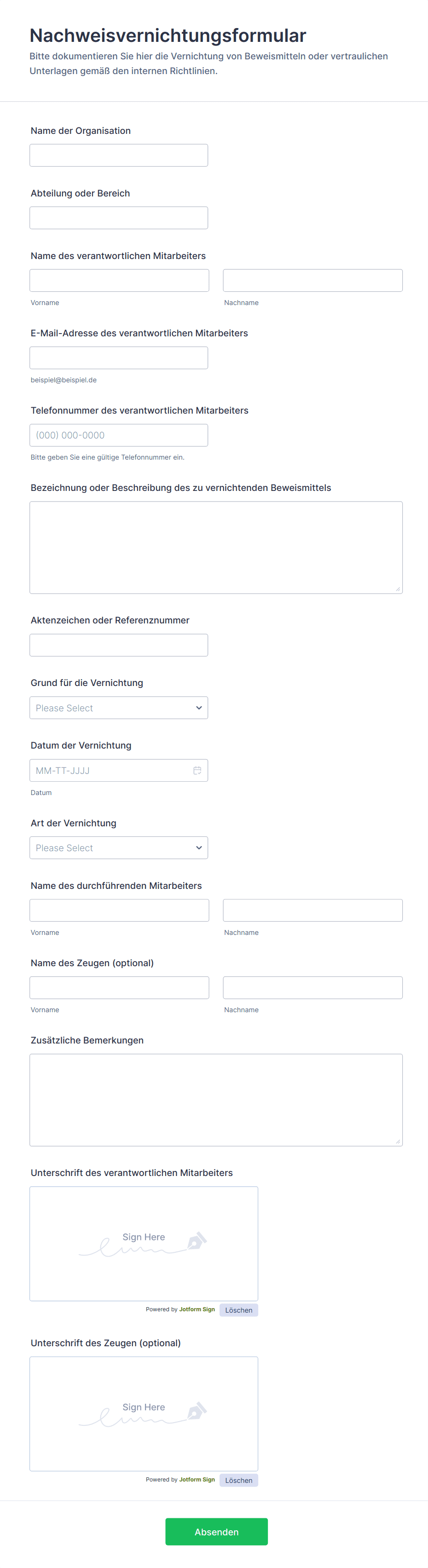Viewport: 428px width, 1568px height.
Task: Focus the Zusätzliche Bemerkungen text area
Action: (x=216, y=1100)
